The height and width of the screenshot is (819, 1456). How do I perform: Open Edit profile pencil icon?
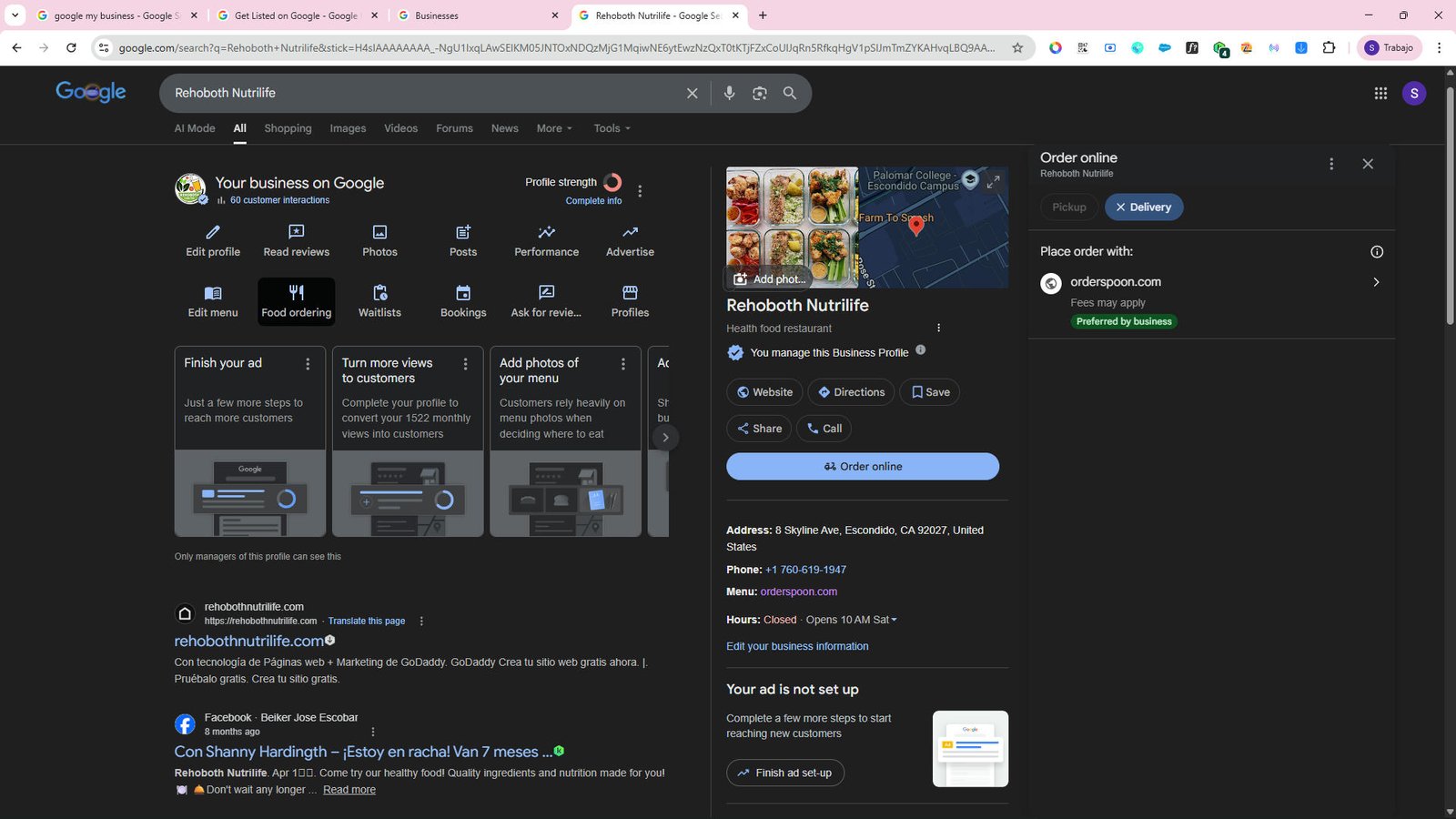213,232
